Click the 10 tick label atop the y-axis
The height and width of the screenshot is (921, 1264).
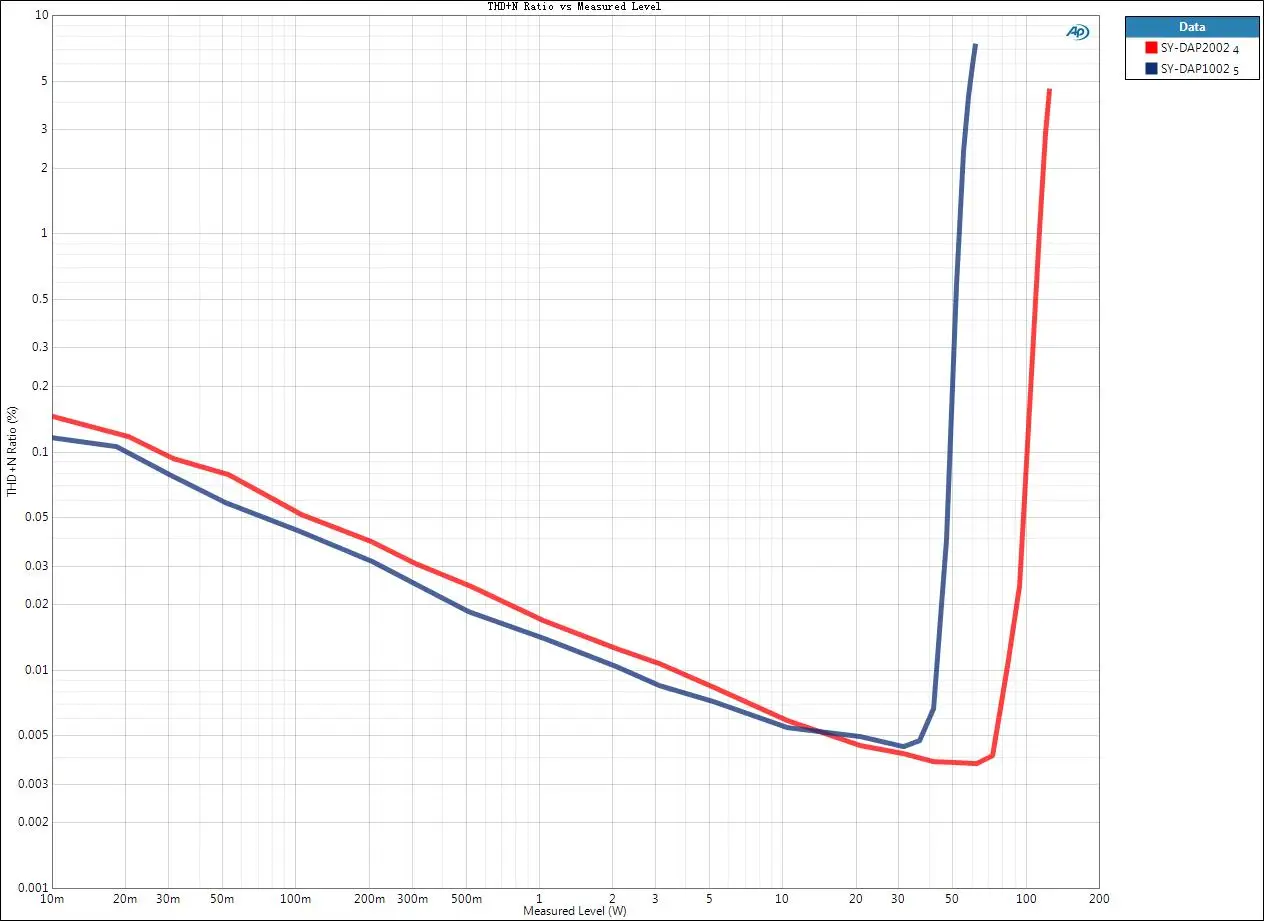40,15
